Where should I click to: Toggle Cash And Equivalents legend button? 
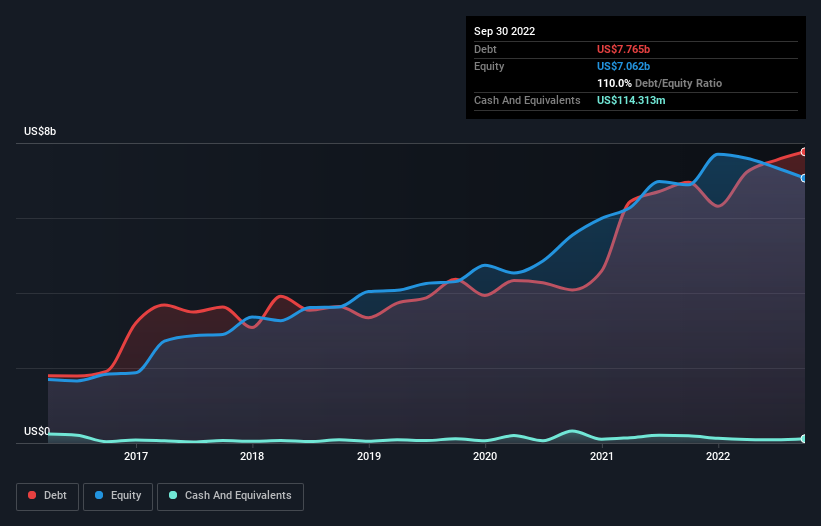click(x=230, y=496)
